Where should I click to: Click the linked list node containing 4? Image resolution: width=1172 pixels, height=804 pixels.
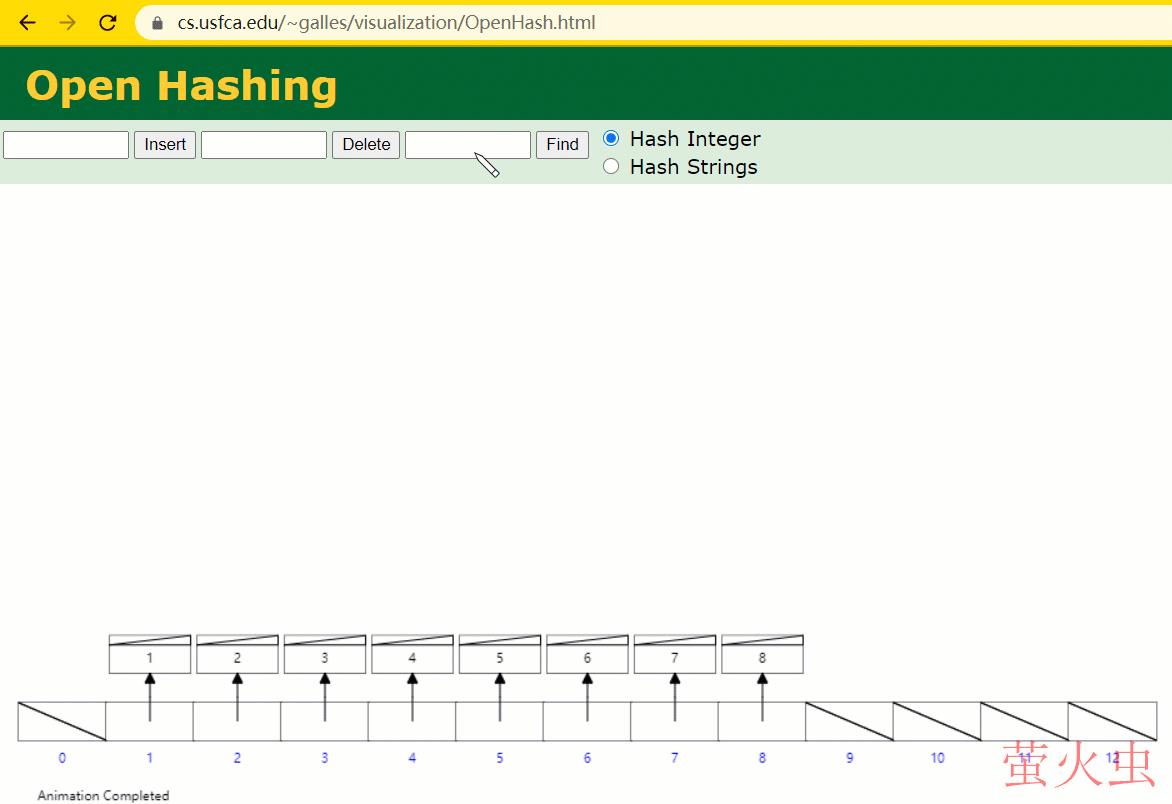412,658
